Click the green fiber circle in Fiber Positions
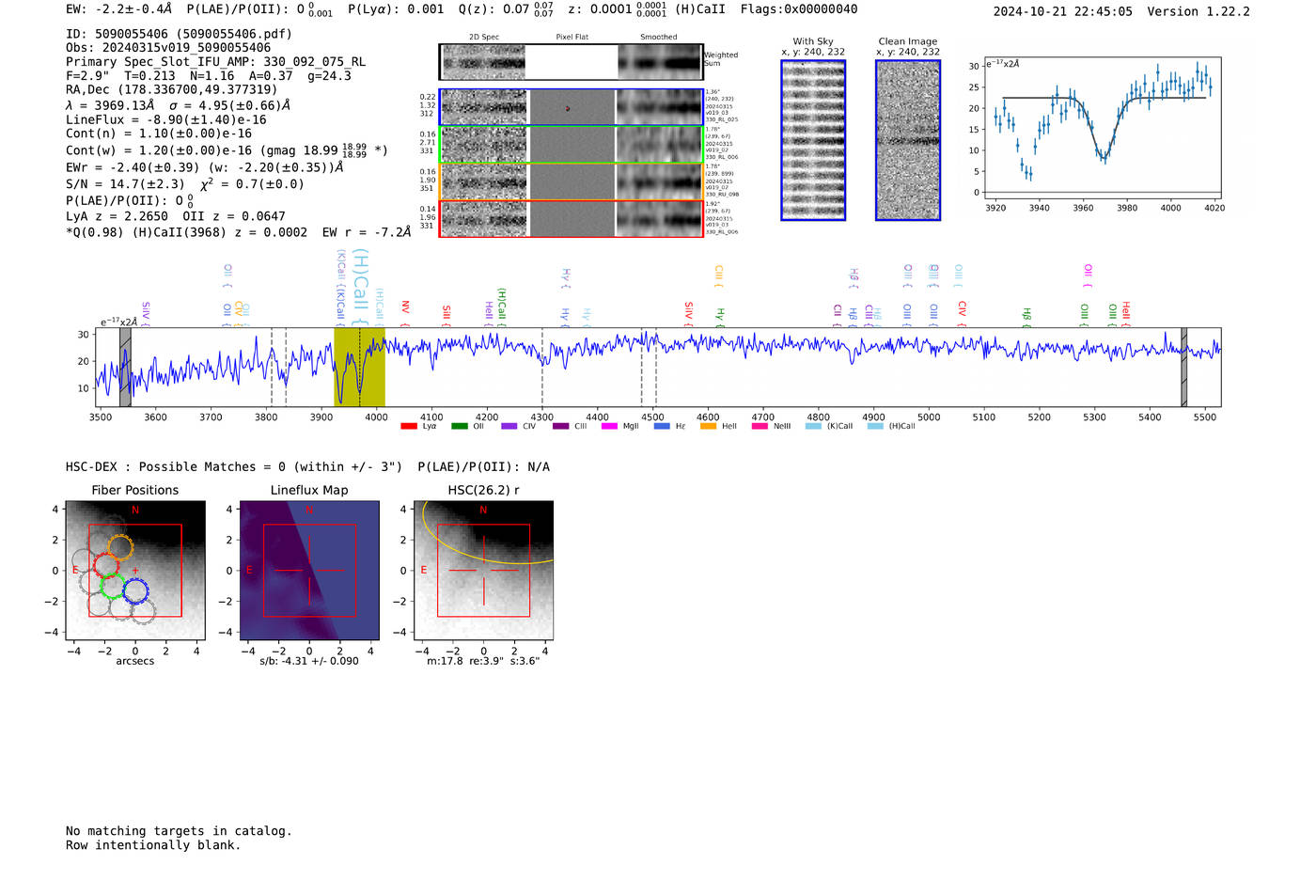Screen dimensions: 1316x896 click(112, 587)
